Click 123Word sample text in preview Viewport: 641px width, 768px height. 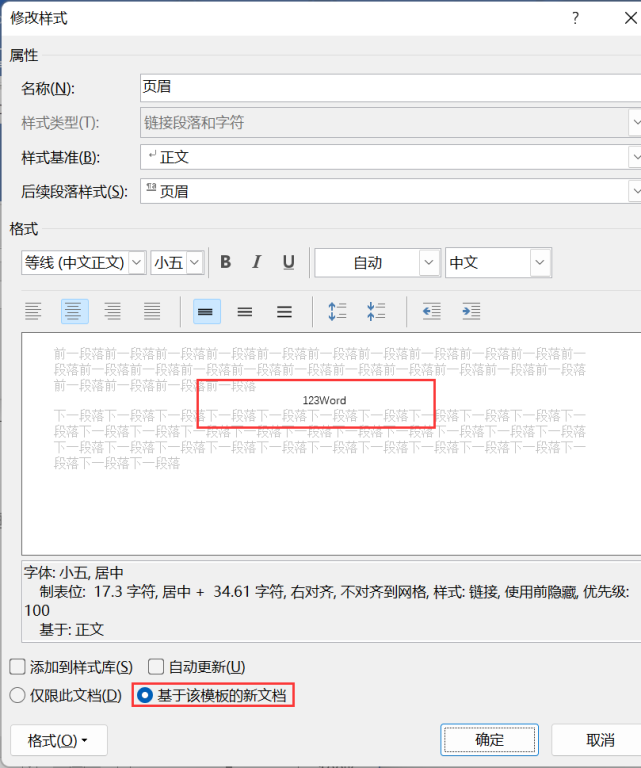click(x=324, y=401)
